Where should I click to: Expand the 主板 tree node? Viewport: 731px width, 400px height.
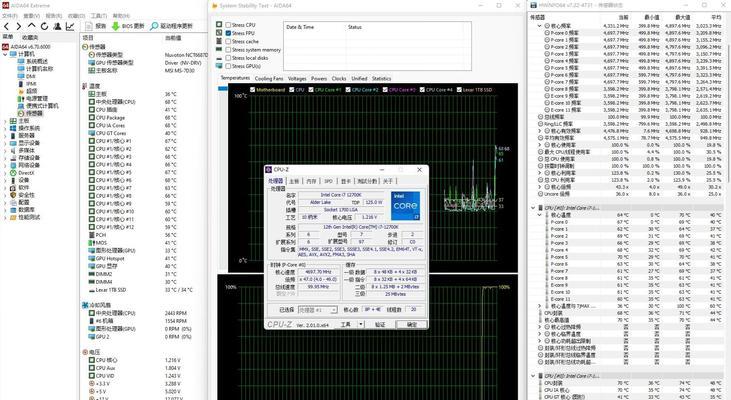click(6, 121)
